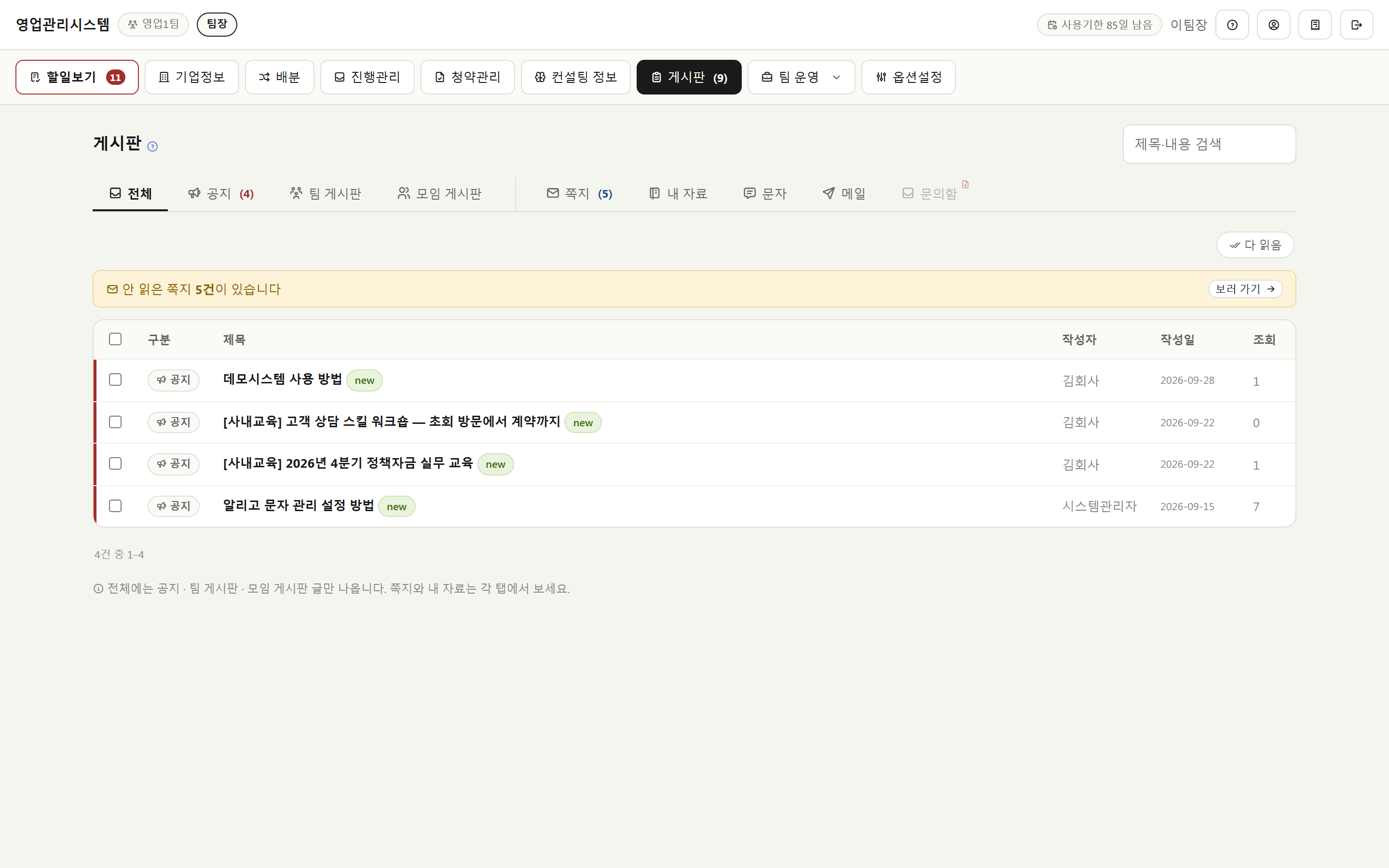
Task: Click the 다 읽음 button
Action: coord(1255,245)
